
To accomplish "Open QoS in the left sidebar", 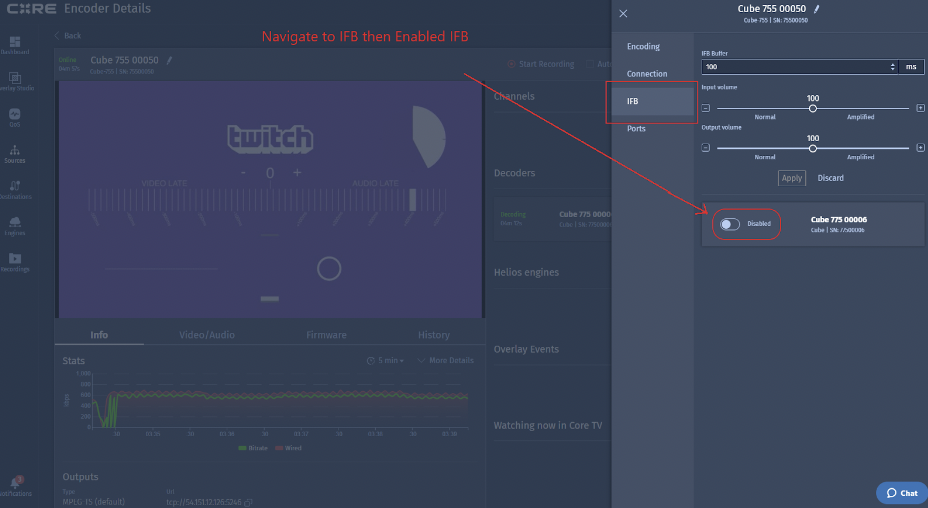I will [15, 117].
